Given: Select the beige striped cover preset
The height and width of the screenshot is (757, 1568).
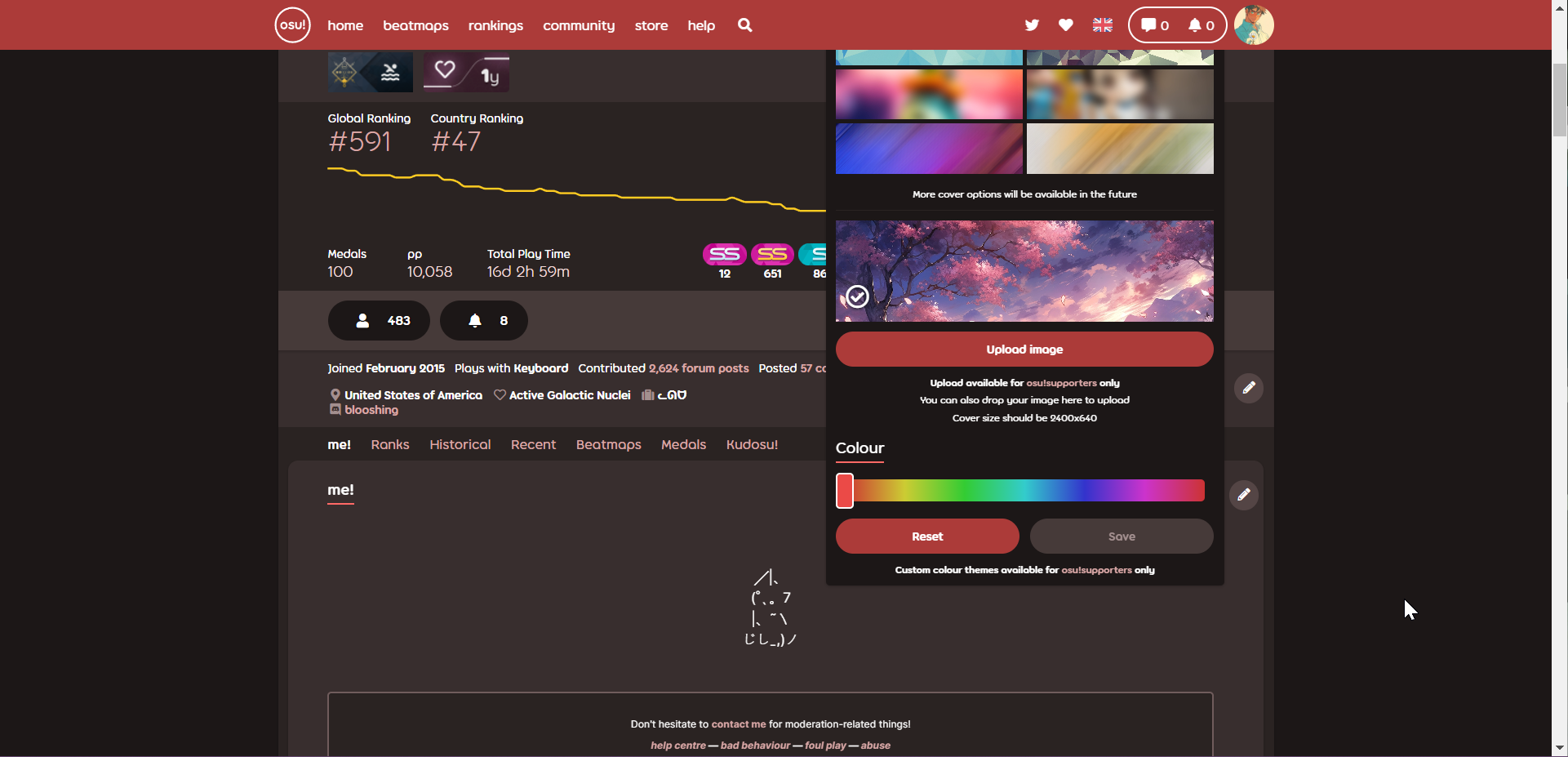Looking at the screenshot, I should point(1120,149).
